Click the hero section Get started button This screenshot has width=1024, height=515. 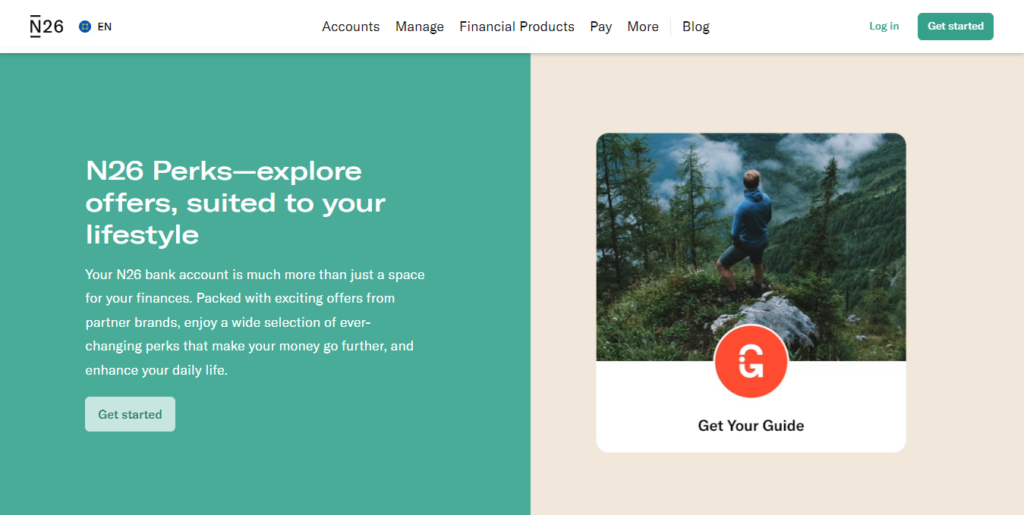(130, 414)
